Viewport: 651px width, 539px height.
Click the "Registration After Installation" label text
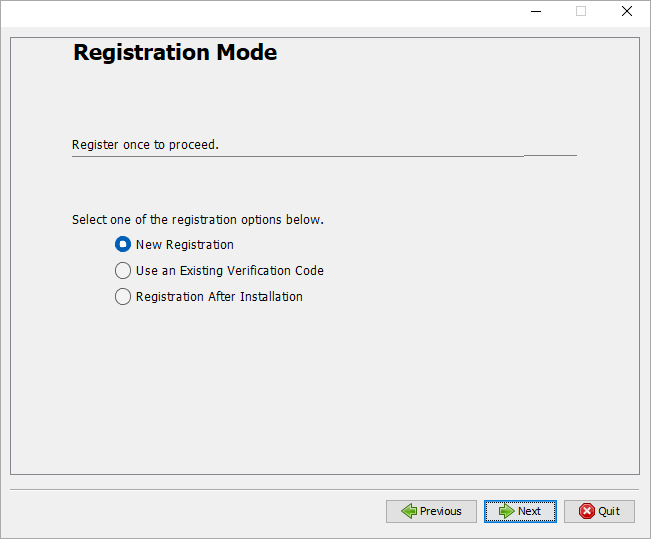(x=219, y=296)
